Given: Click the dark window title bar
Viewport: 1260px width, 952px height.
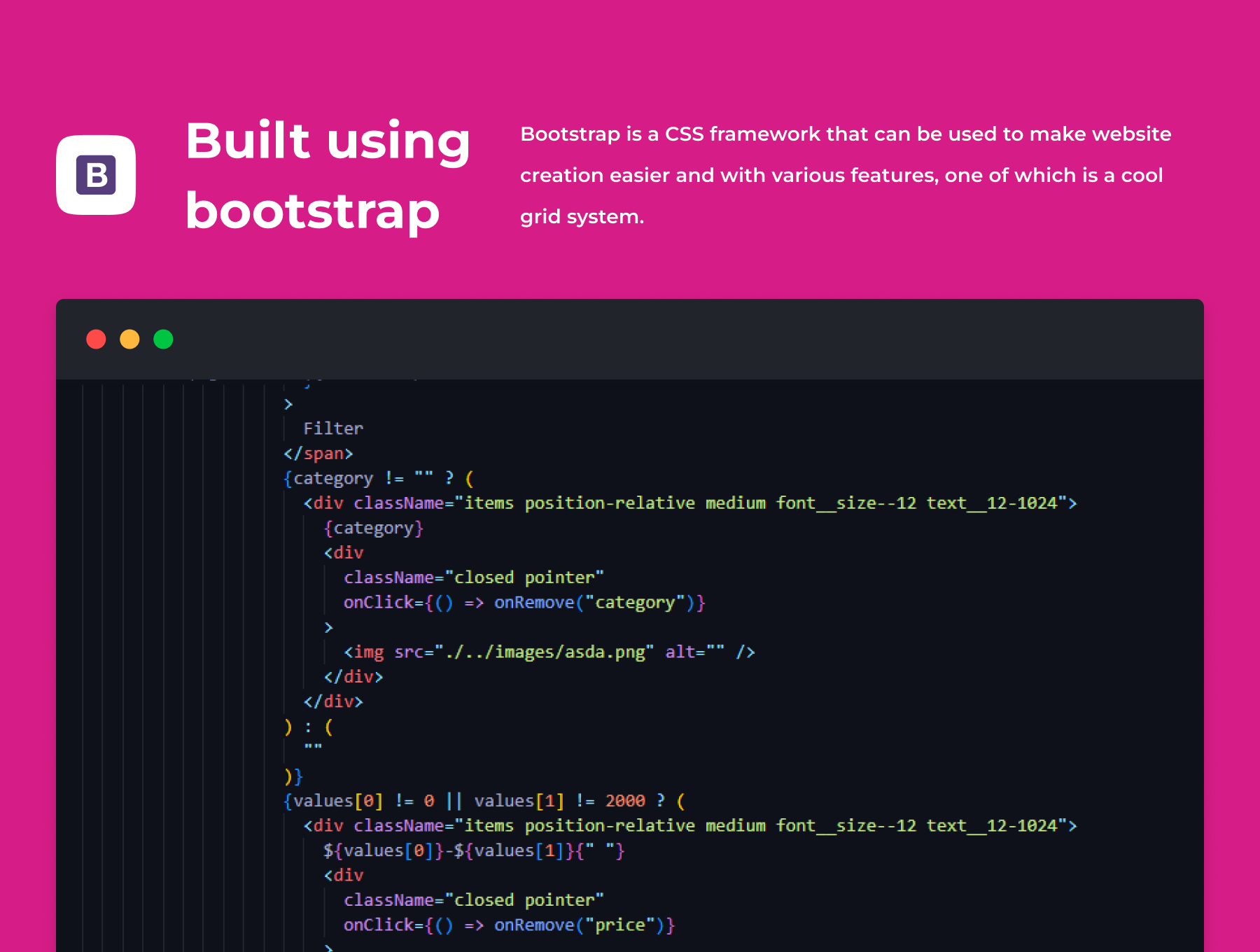Looking at the screenshot, I should point(630,339).
